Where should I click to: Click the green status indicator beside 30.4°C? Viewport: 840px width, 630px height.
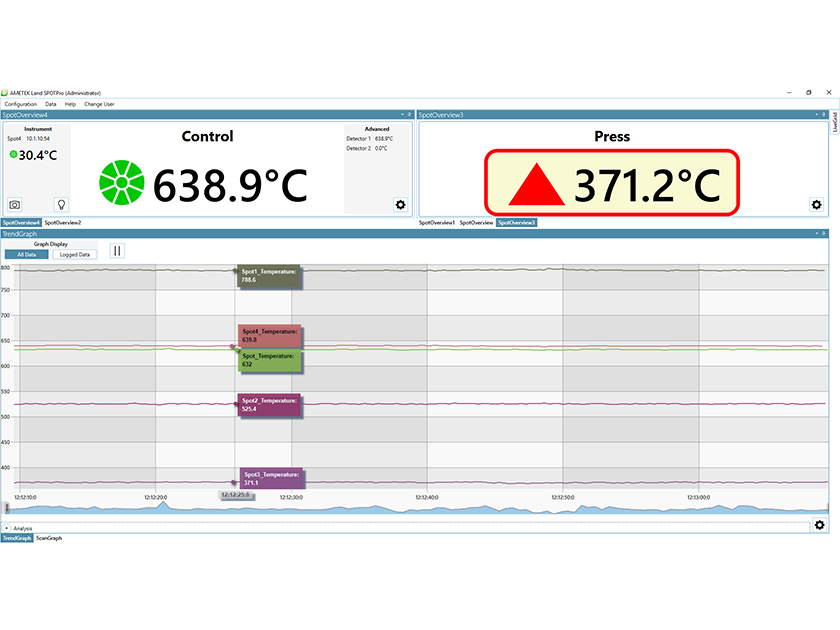coord(12,156)
